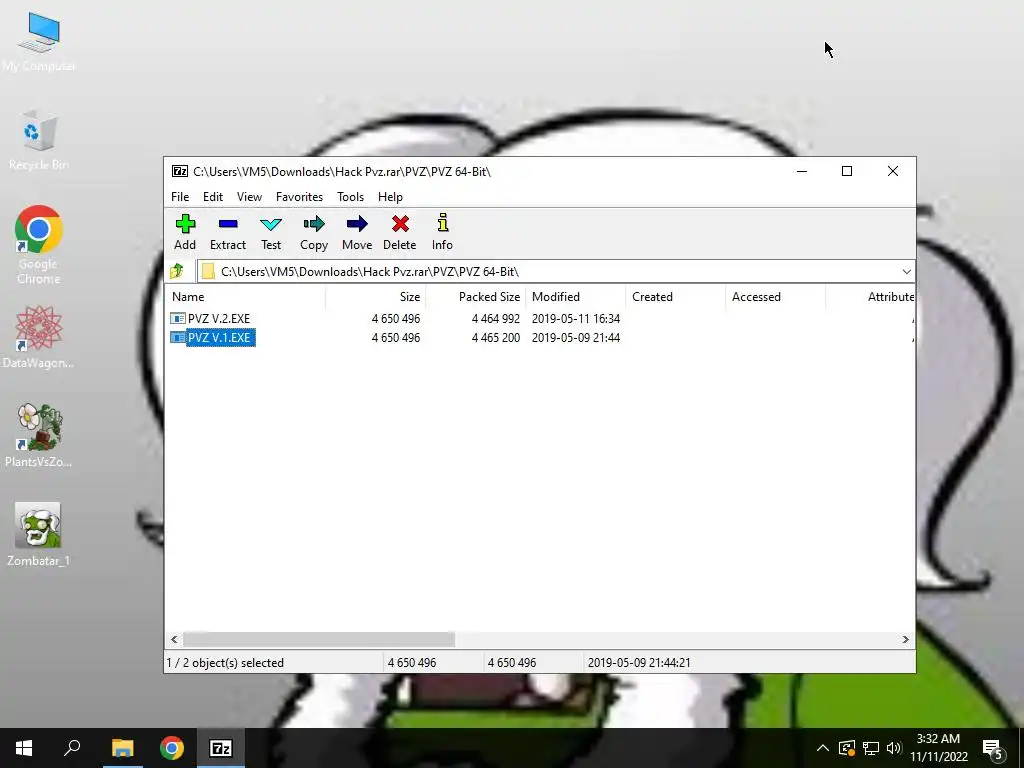Open My Computer desktop icon
1024x768 pixels.
coord(39,41)
